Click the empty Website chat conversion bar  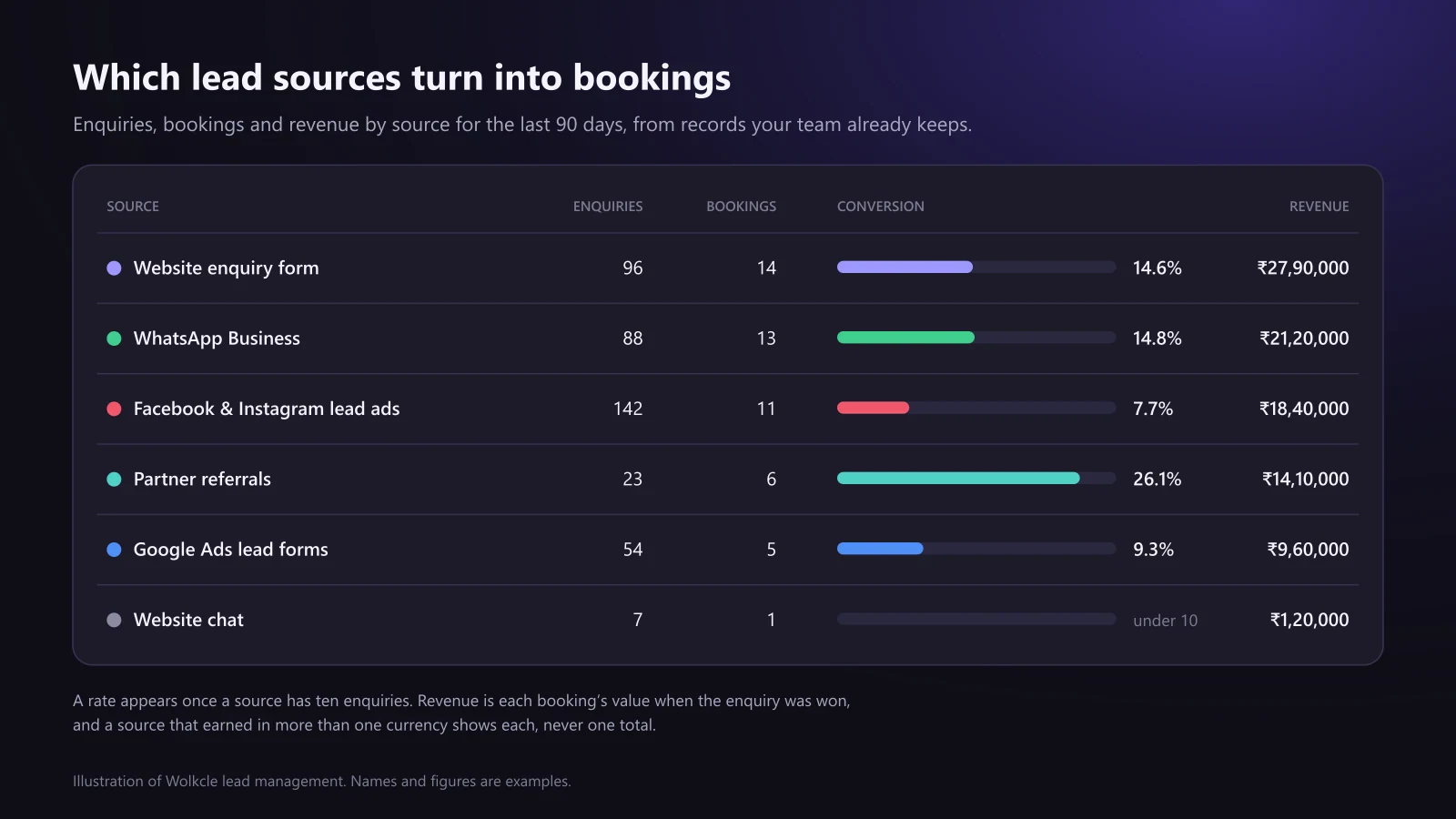[x=976, y=619]
